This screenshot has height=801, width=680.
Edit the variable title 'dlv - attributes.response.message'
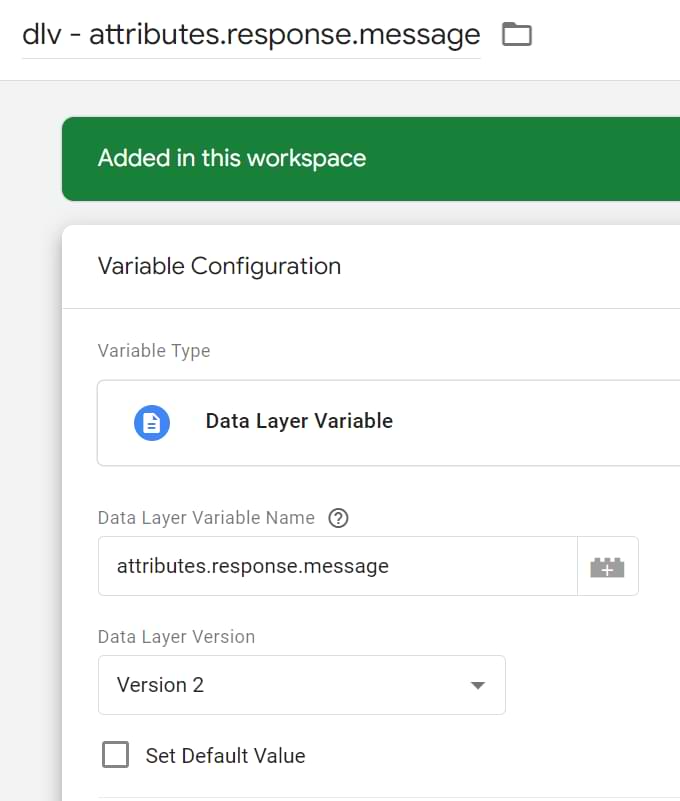251,36
